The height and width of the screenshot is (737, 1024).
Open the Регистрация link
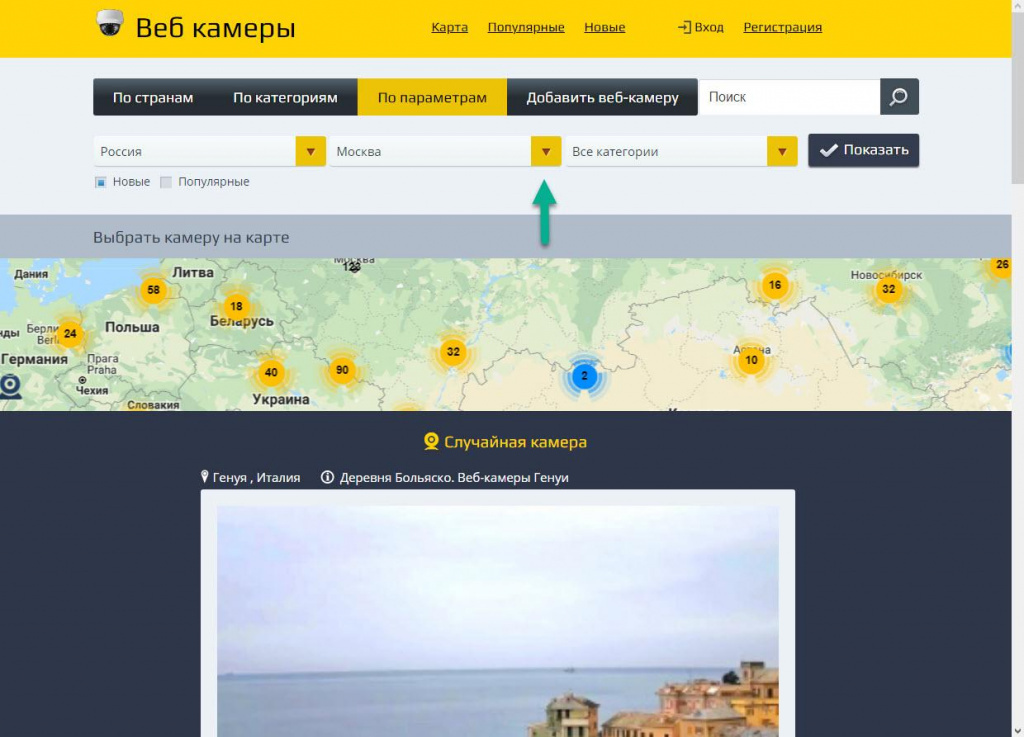tap(782, 27)
